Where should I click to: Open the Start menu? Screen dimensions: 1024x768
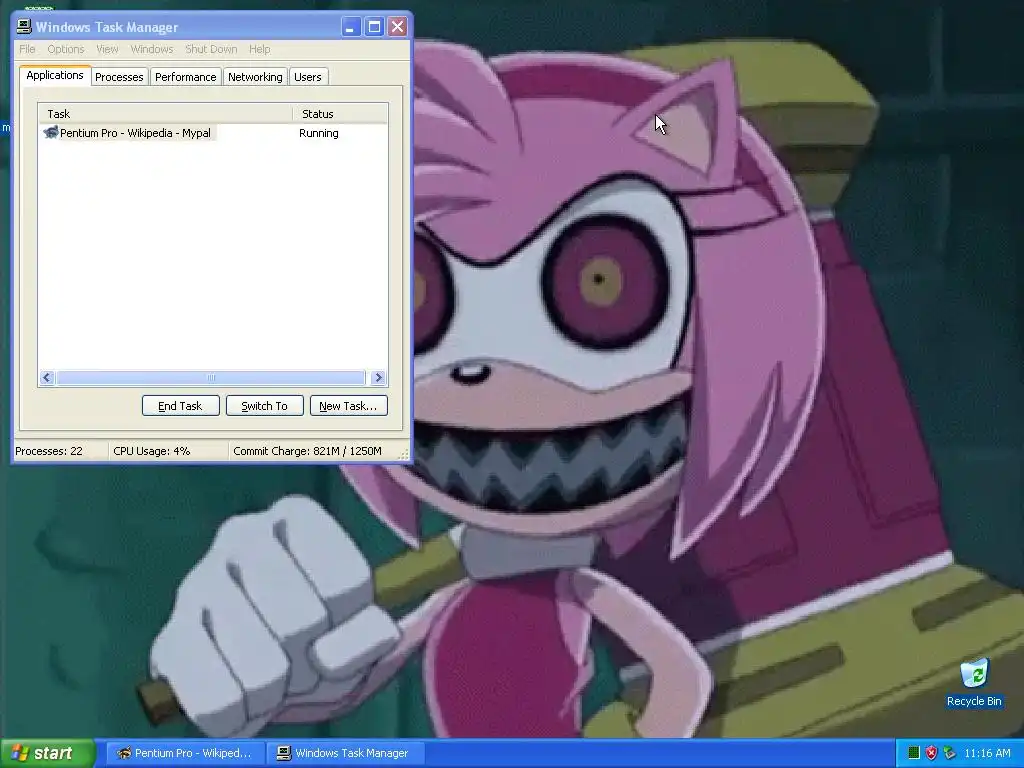pyautogui.click(x=47, y=753)
